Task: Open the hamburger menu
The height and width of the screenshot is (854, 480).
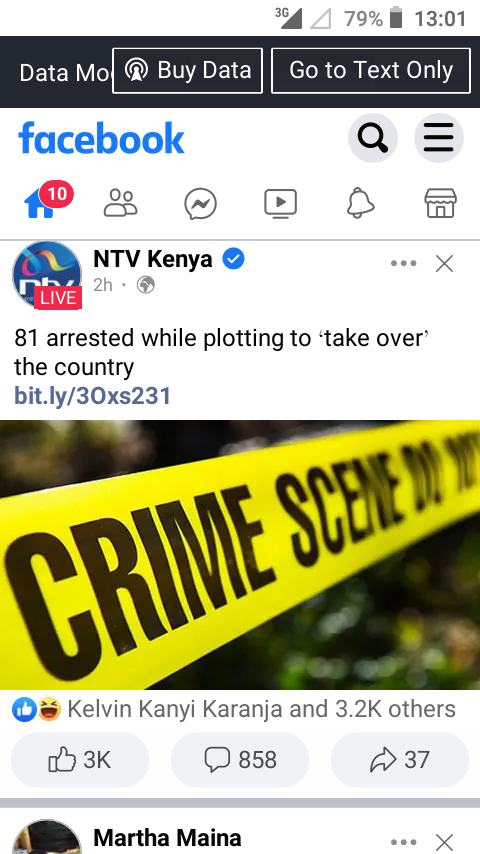Action: pos(439,138)
